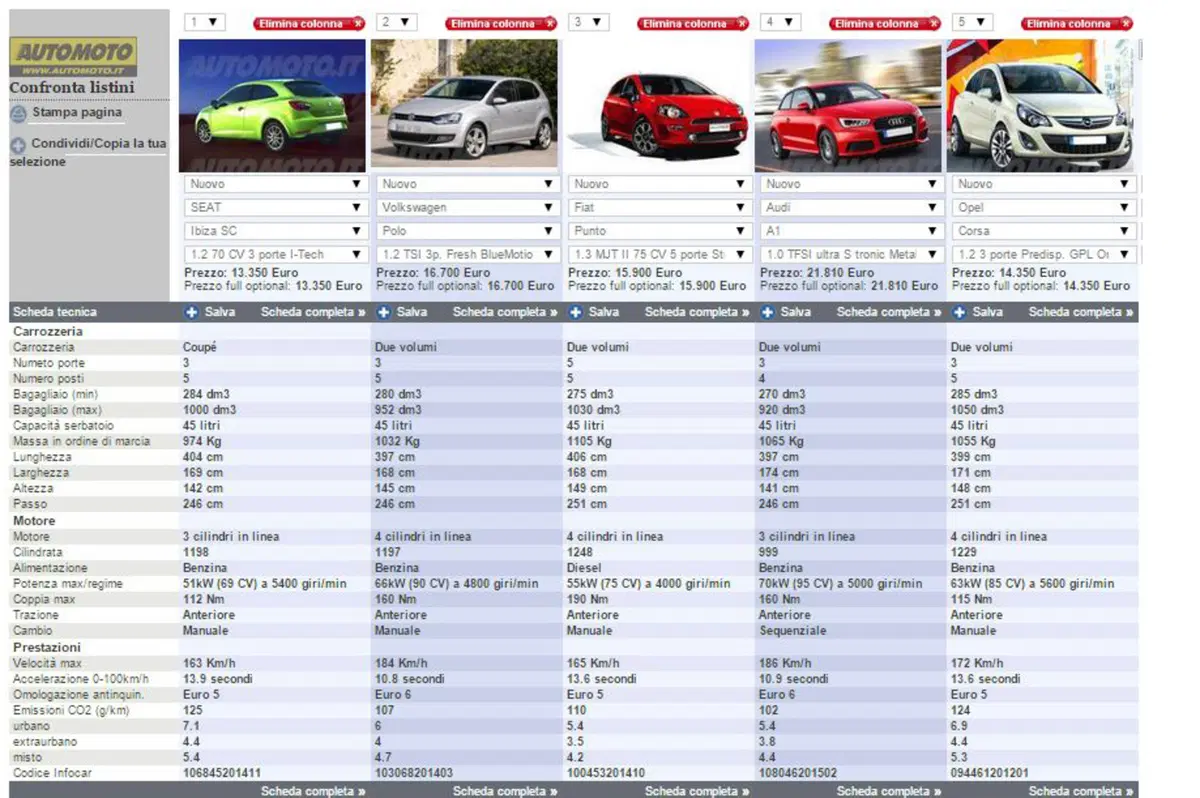The height and width of the screenshot is (798, 1200).
Task: Click the red Audi A1 photo
Action: (x=849, y=106)
